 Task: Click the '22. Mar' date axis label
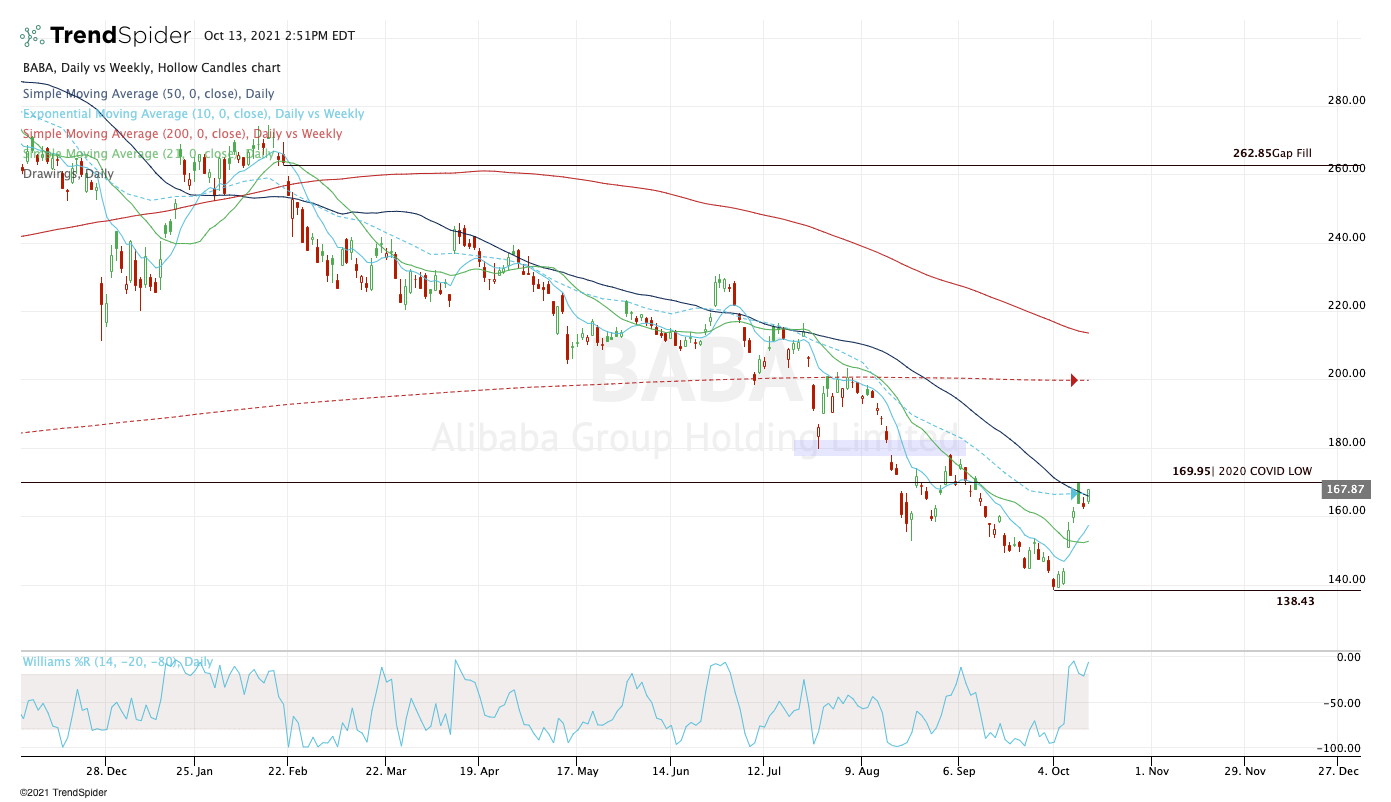(x=385, y=771)
